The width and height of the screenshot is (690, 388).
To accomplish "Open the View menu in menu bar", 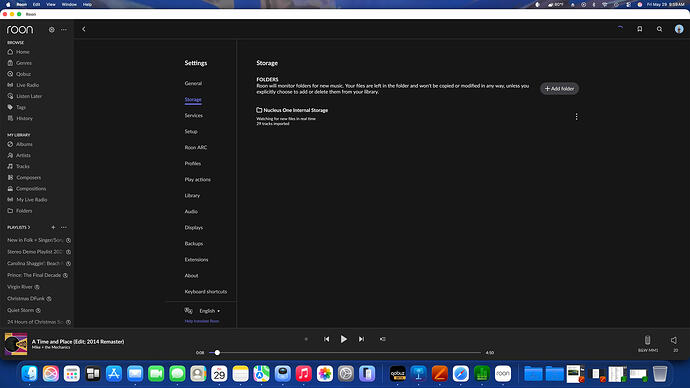I will pyautogui.click(x=51, y=4).
